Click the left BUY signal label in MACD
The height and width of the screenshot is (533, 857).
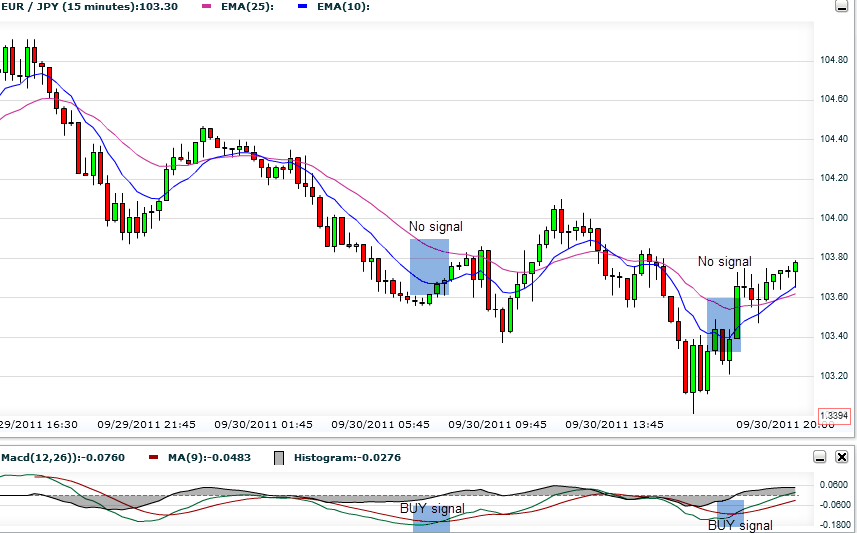coord(432,508)
